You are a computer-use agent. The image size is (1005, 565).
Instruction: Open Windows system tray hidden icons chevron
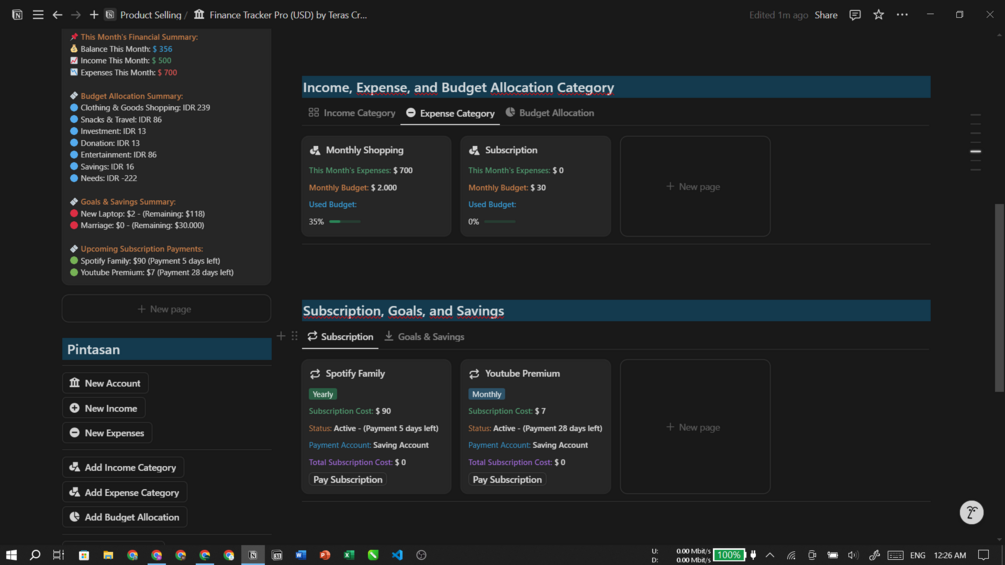[770, 555]
